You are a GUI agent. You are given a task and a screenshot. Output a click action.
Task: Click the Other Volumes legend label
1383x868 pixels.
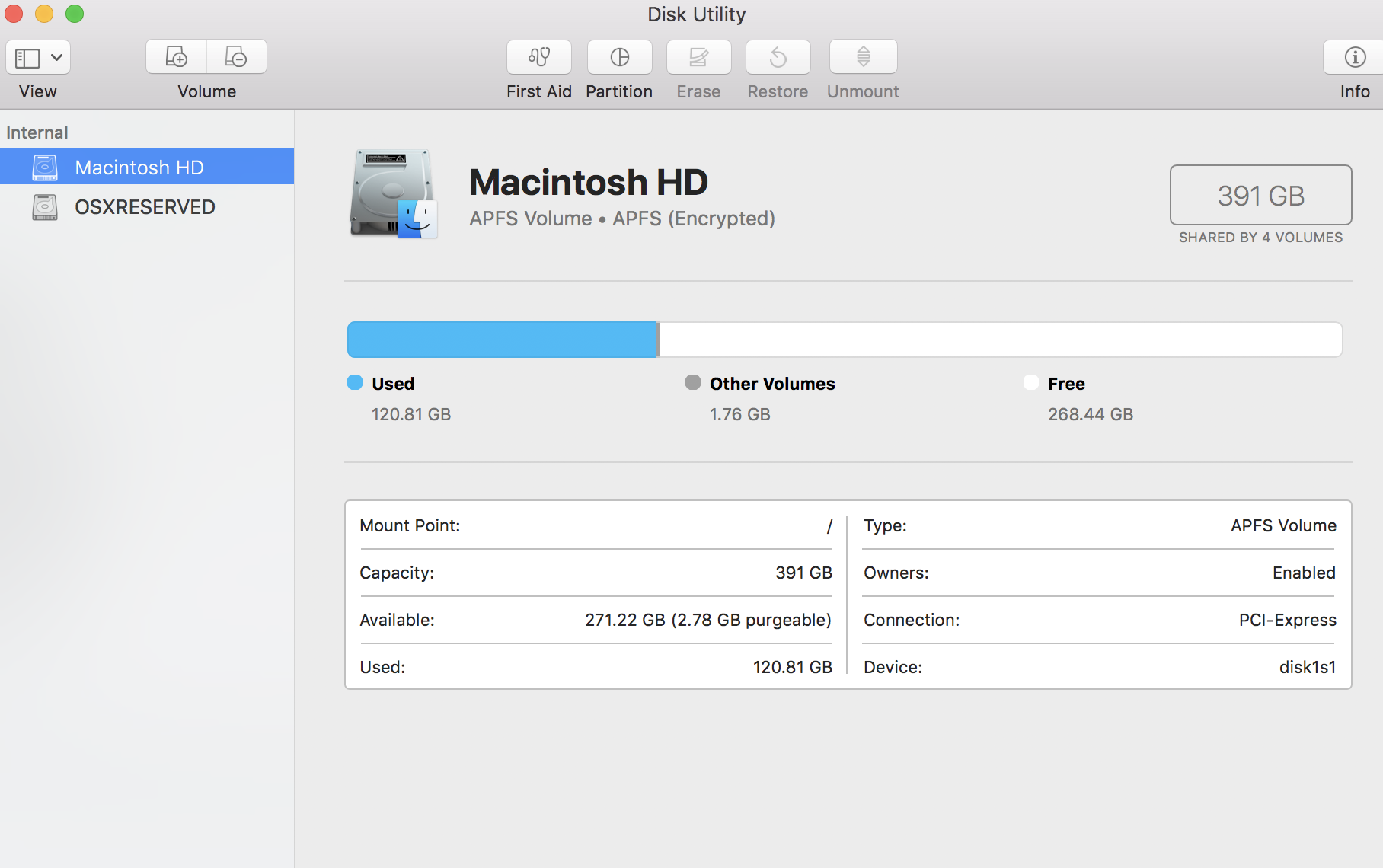(772, 384)
